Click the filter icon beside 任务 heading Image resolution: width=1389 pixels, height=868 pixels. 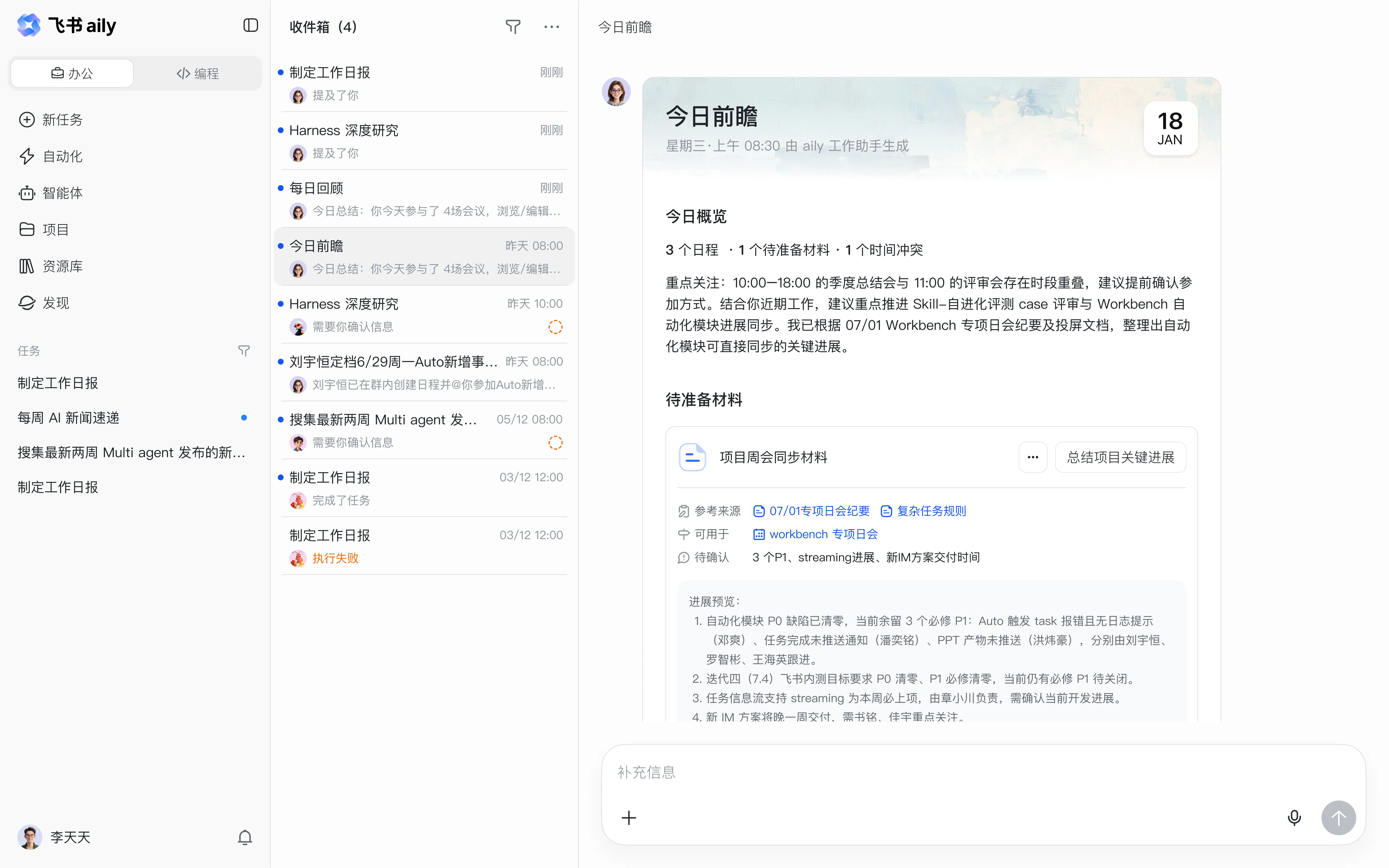[244, 351]
